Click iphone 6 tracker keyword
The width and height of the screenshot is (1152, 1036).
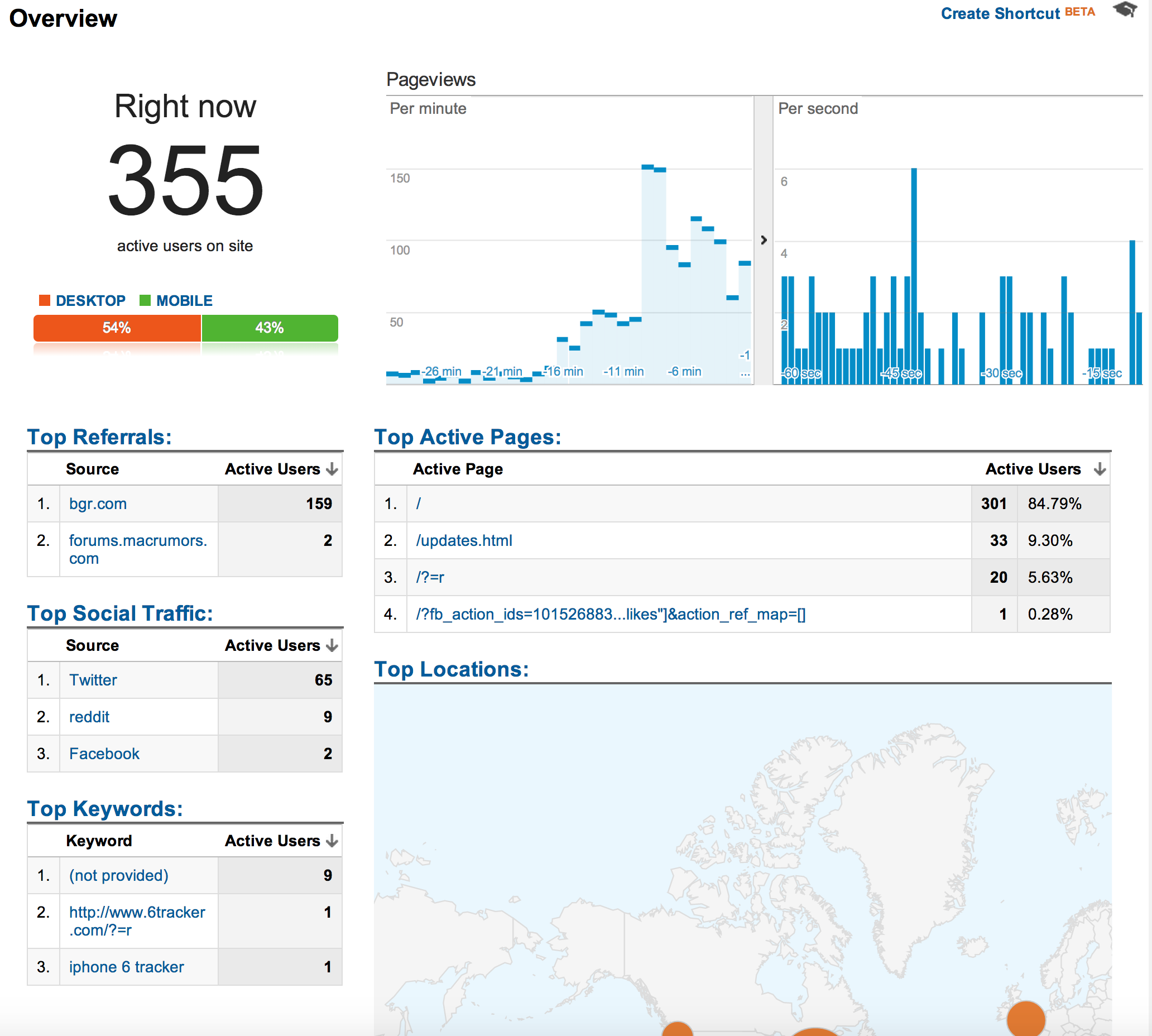coord(126,967)
